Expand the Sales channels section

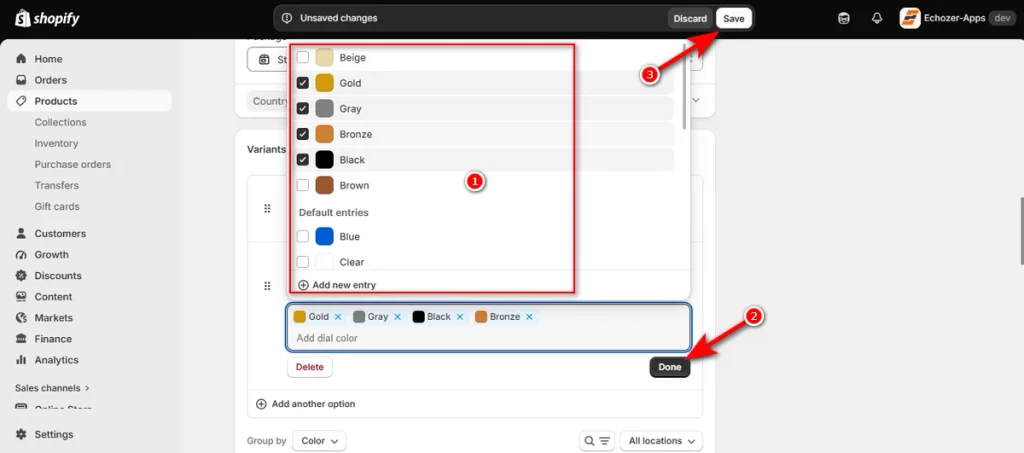click(52, 388)
